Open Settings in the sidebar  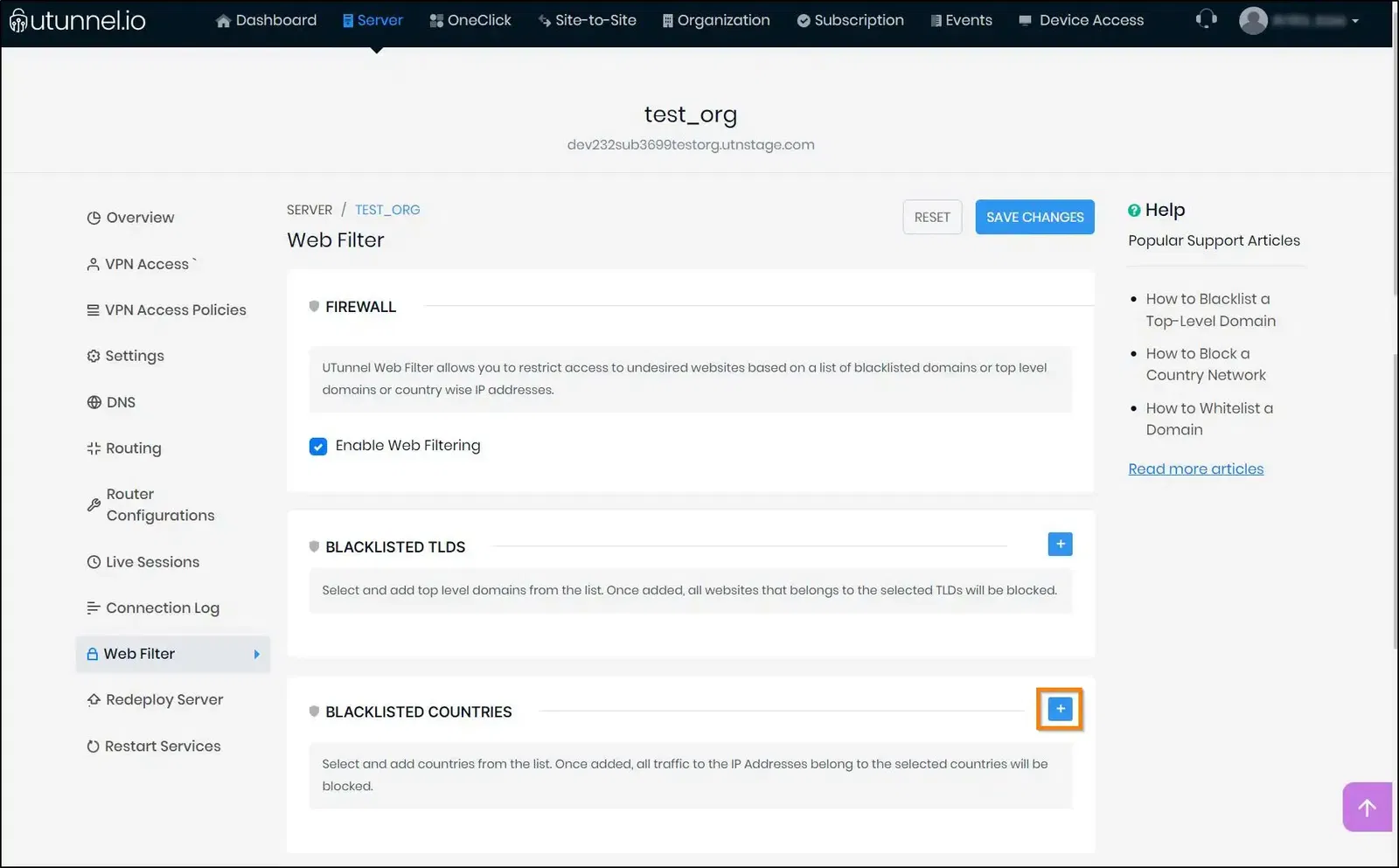coord(125,356)
